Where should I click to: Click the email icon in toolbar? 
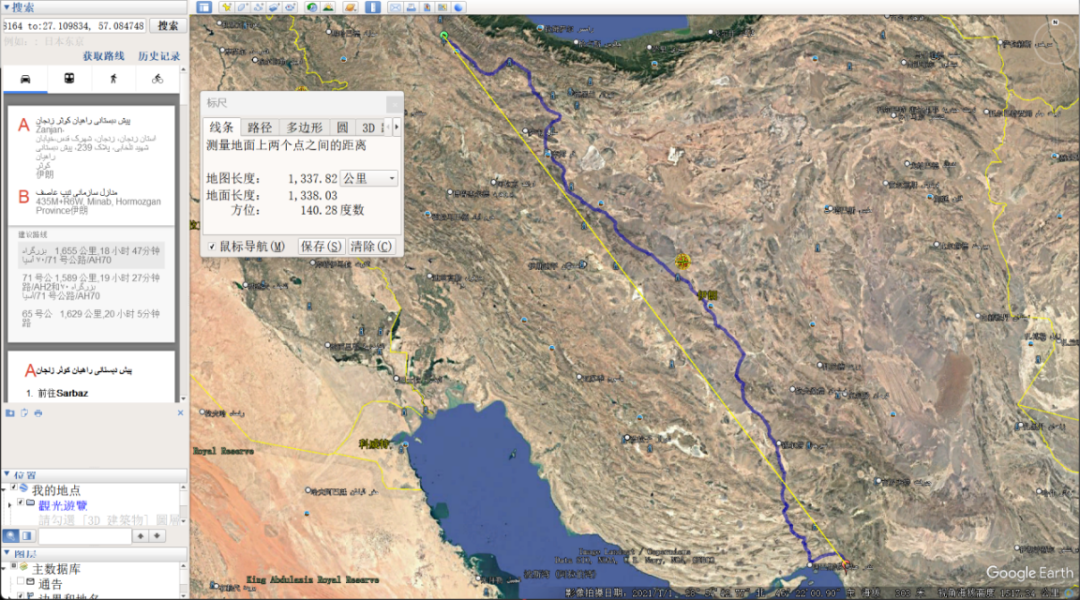pos(396,7)
